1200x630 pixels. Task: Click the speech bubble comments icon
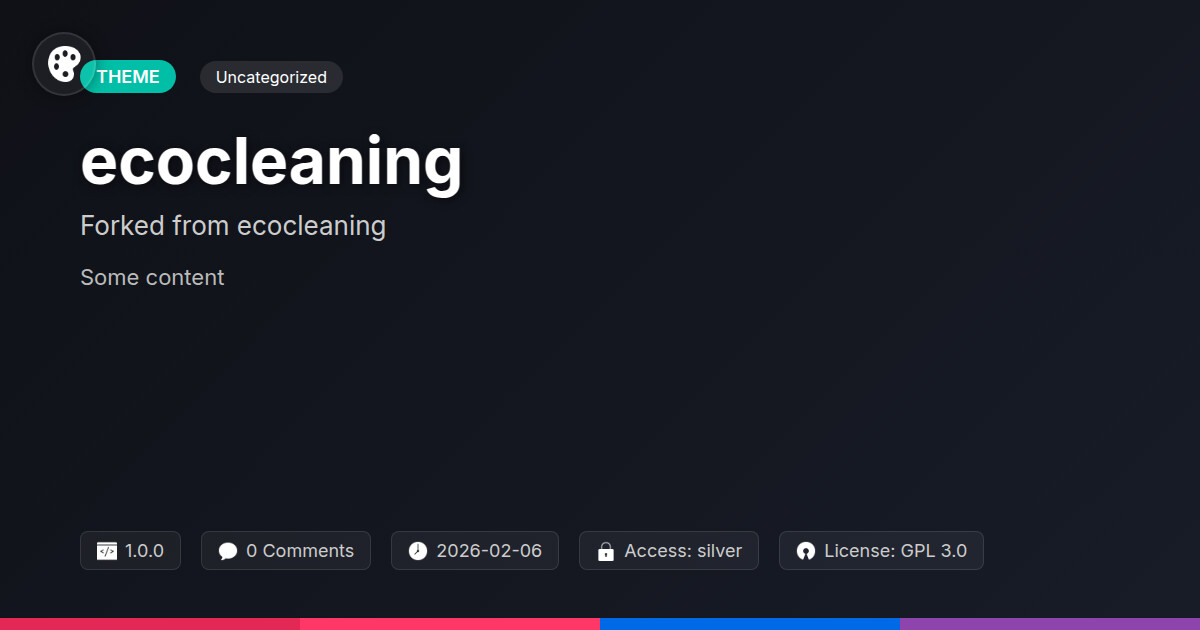(x=228, y=551)
